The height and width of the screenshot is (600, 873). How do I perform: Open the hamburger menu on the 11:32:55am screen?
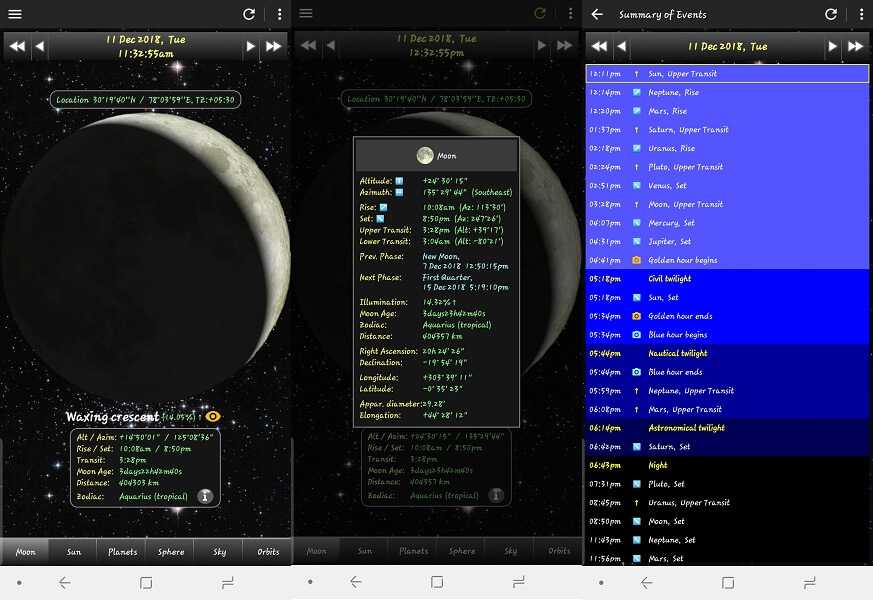click(x=15, y=14)
